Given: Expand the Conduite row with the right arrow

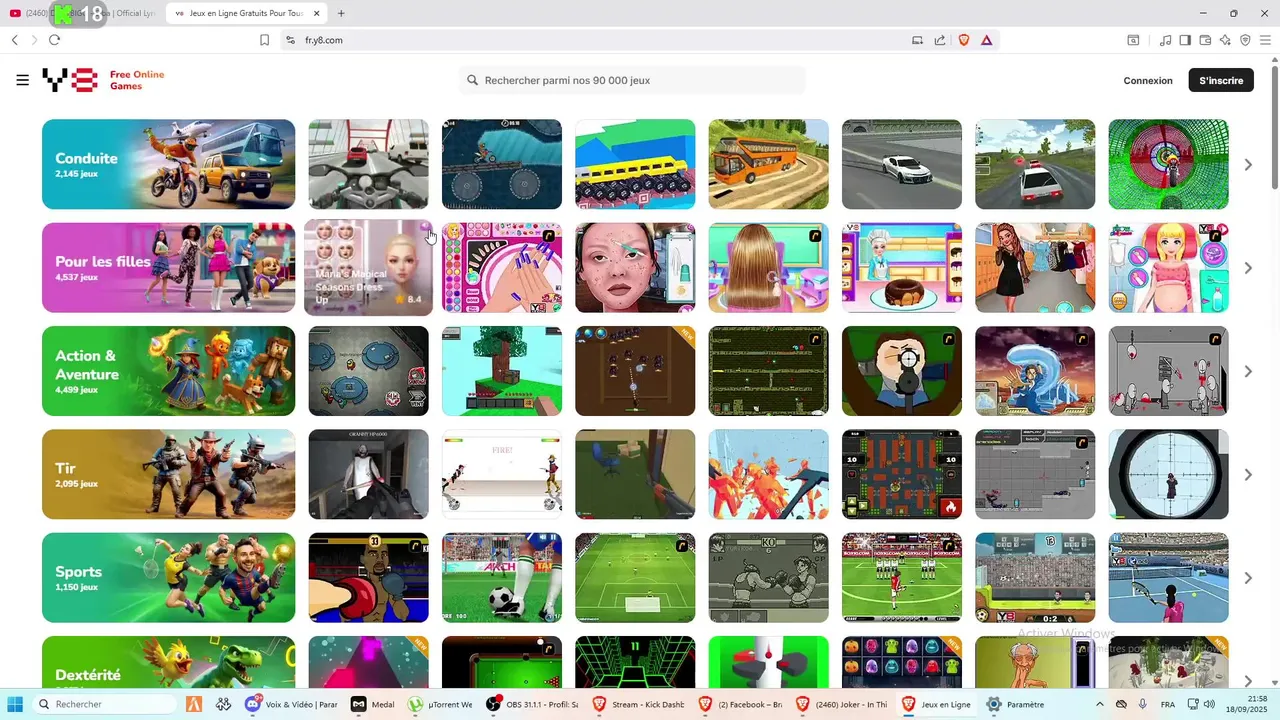Looking at the screenshot, I should [x=1248, y=164].
